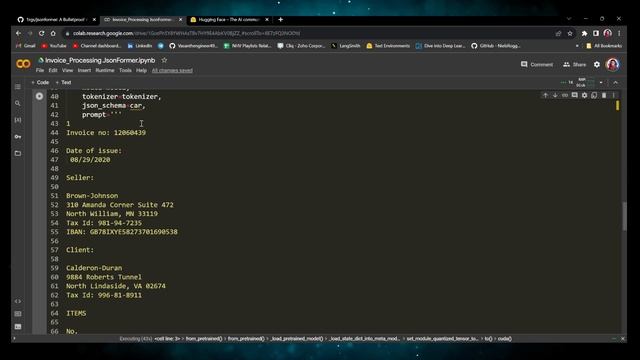Open a new browser tab
The height and width of the screenshot is (360, 640).
point(280,20)
